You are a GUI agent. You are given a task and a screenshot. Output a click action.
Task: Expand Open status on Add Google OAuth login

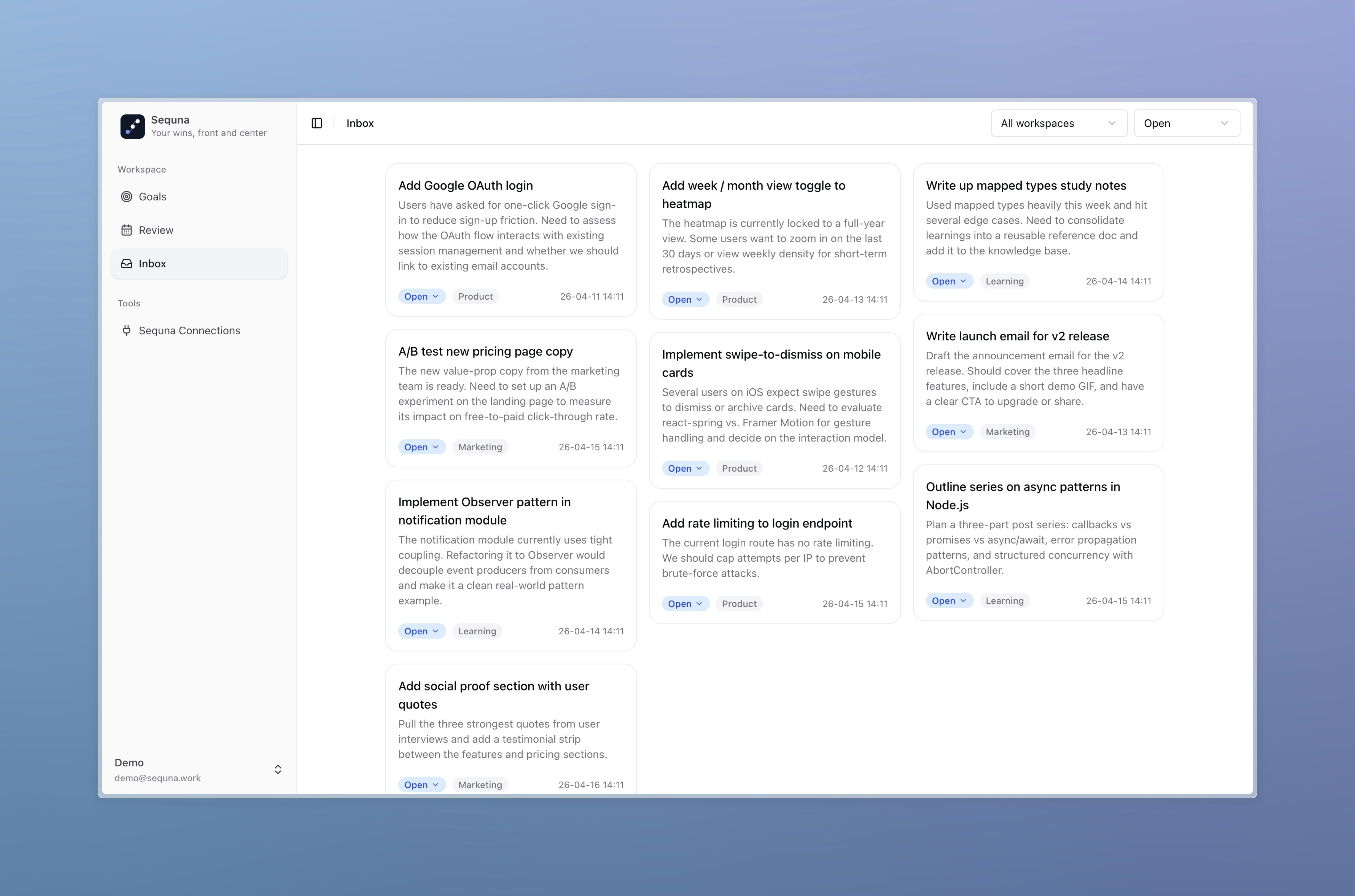[x=421, y=297]
